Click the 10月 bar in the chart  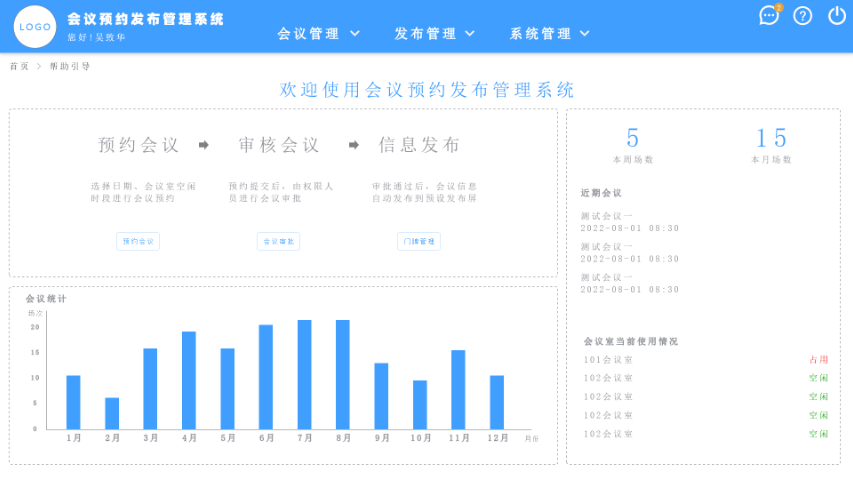click(420, 405)
